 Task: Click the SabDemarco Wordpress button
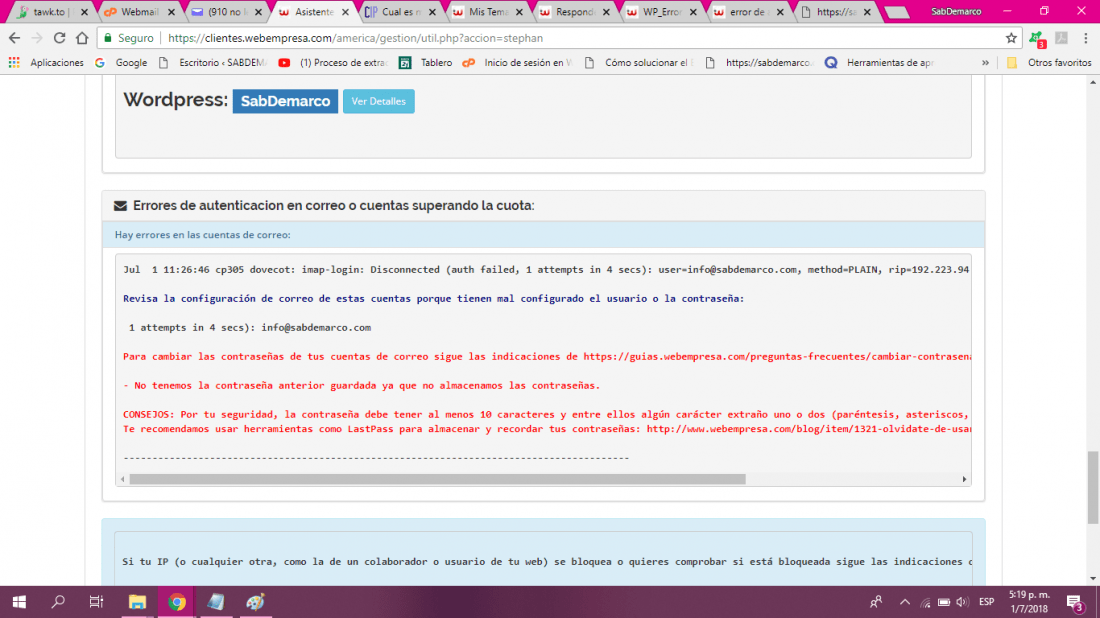pyautogui.click(x=285, y=101)
